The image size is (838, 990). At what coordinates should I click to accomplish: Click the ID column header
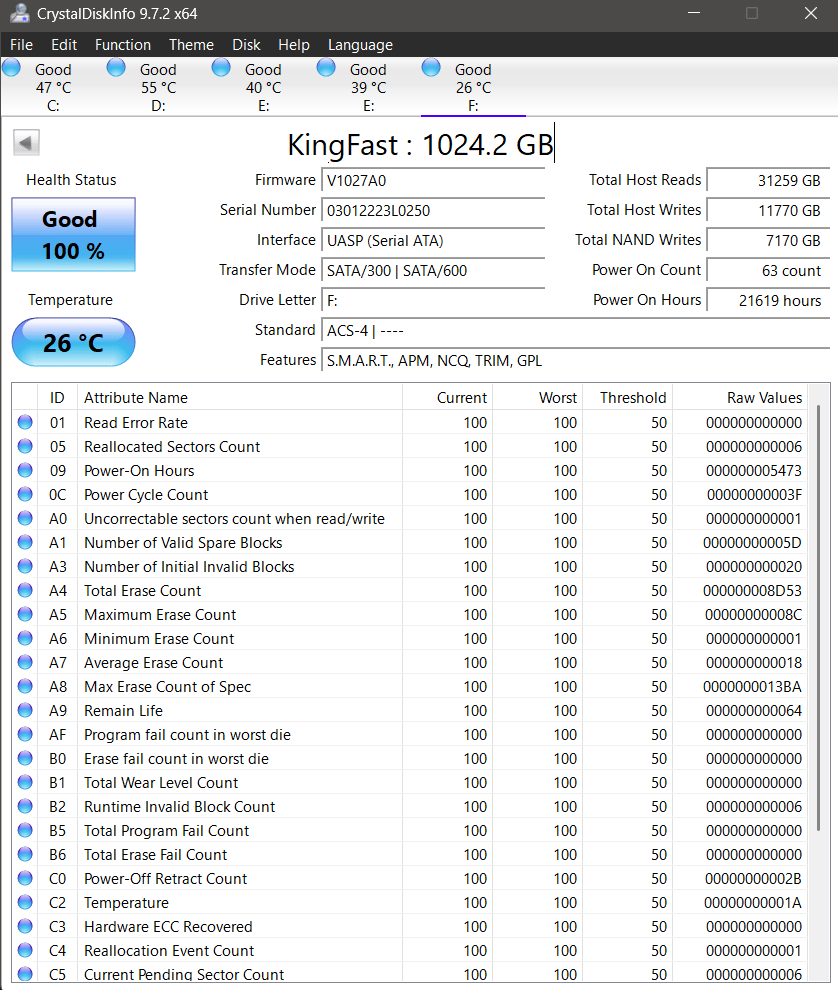[57, 398]
